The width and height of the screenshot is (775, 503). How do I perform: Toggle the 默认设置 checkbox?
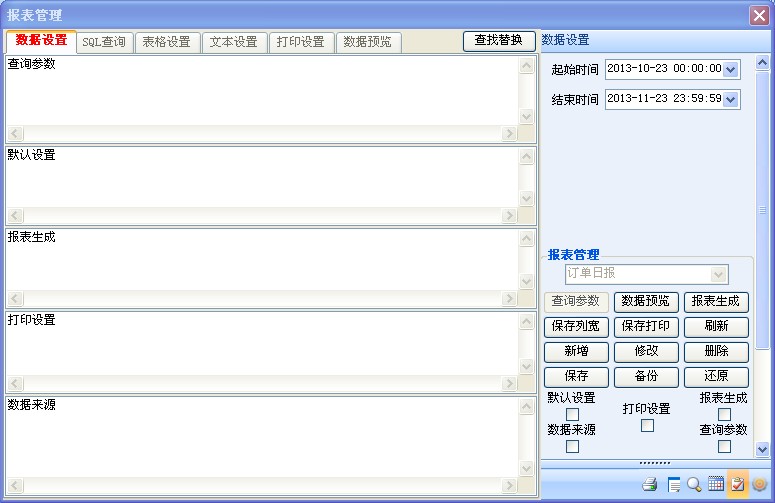(572, 414)
